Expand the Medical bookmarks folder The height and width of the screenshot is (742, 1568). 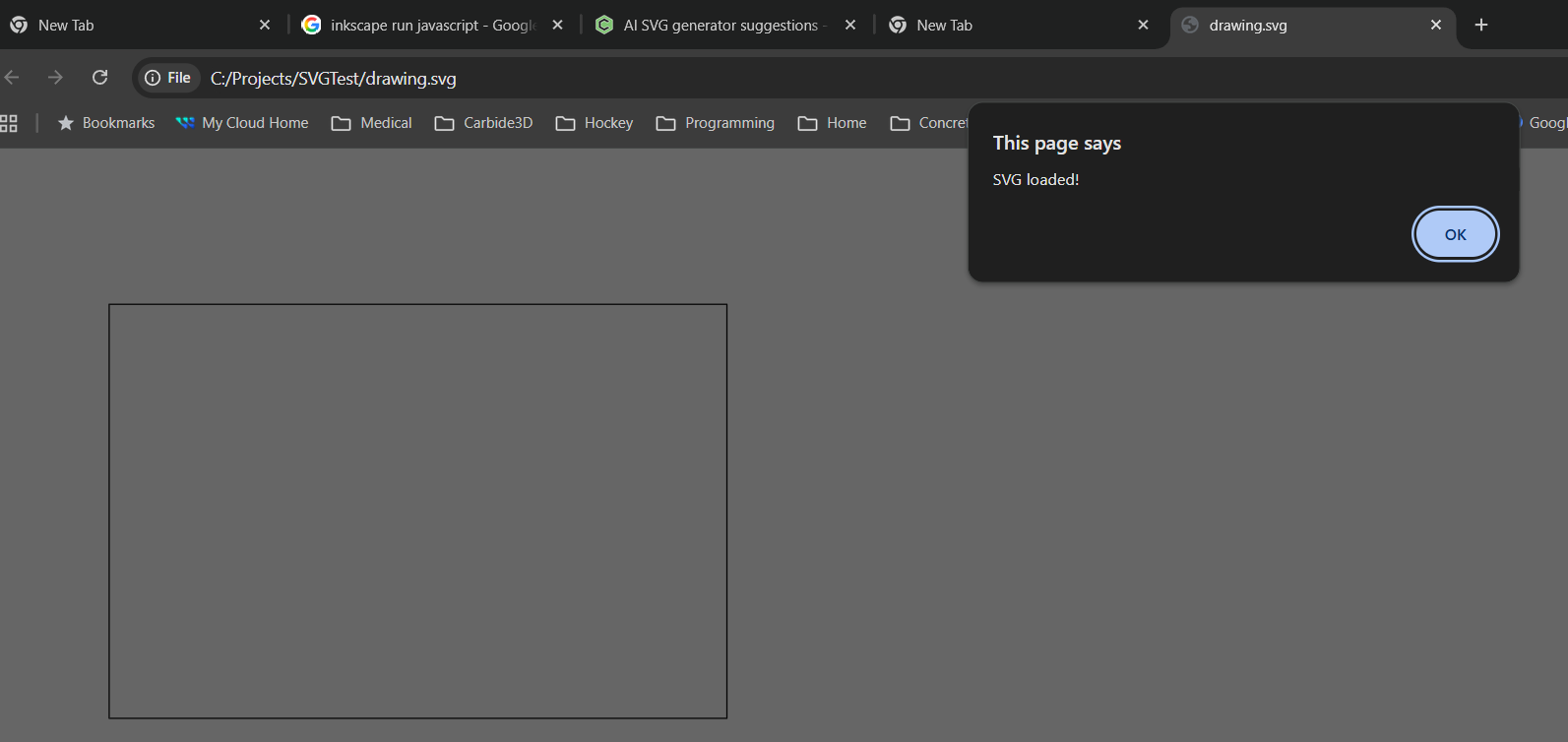coord(372,123)
